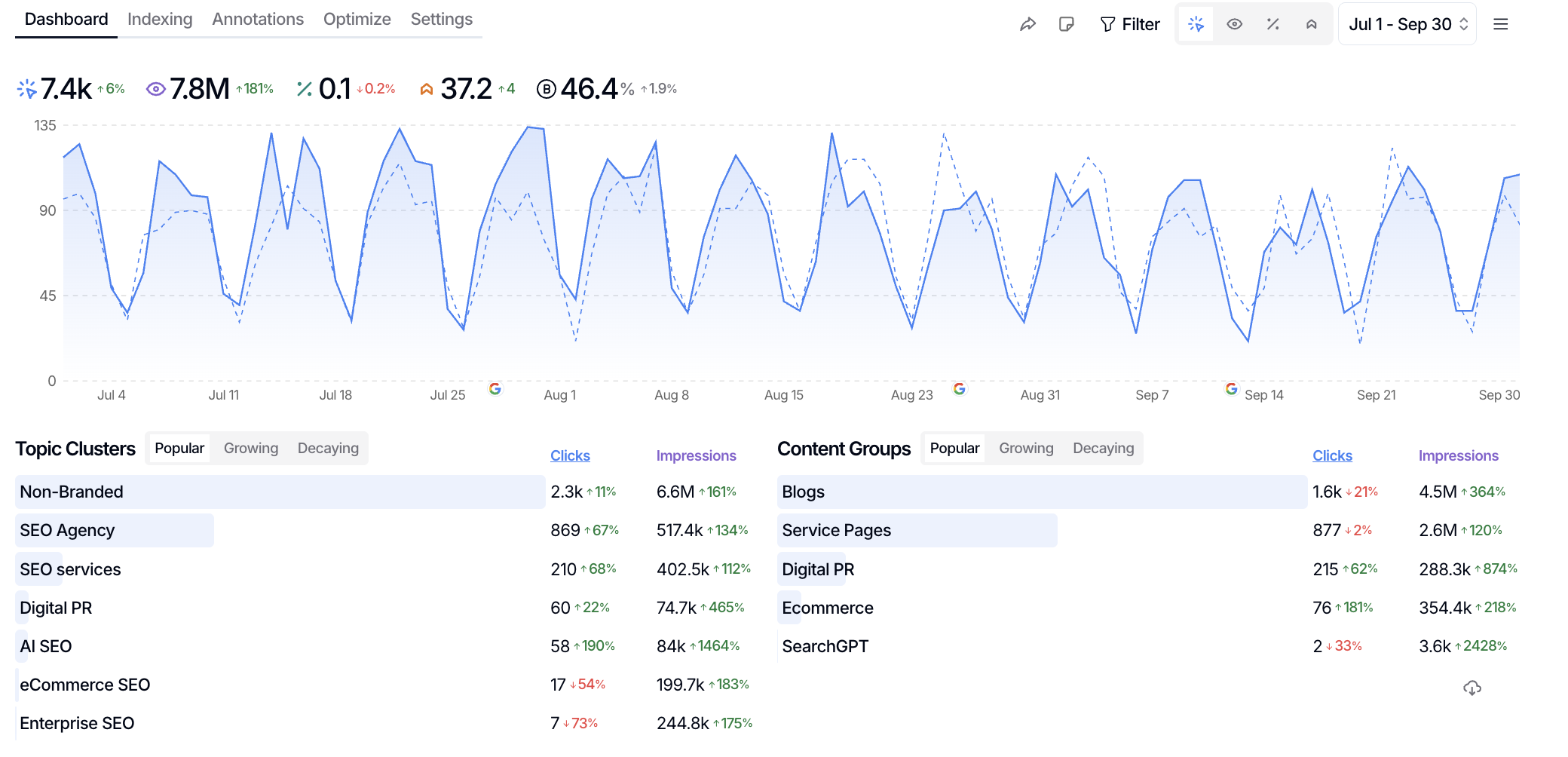The width and height of the screenshot is (1568, 757).
Task: Open the Jul 1 – Sep 30 date selector
Action: click(1407, 23)
